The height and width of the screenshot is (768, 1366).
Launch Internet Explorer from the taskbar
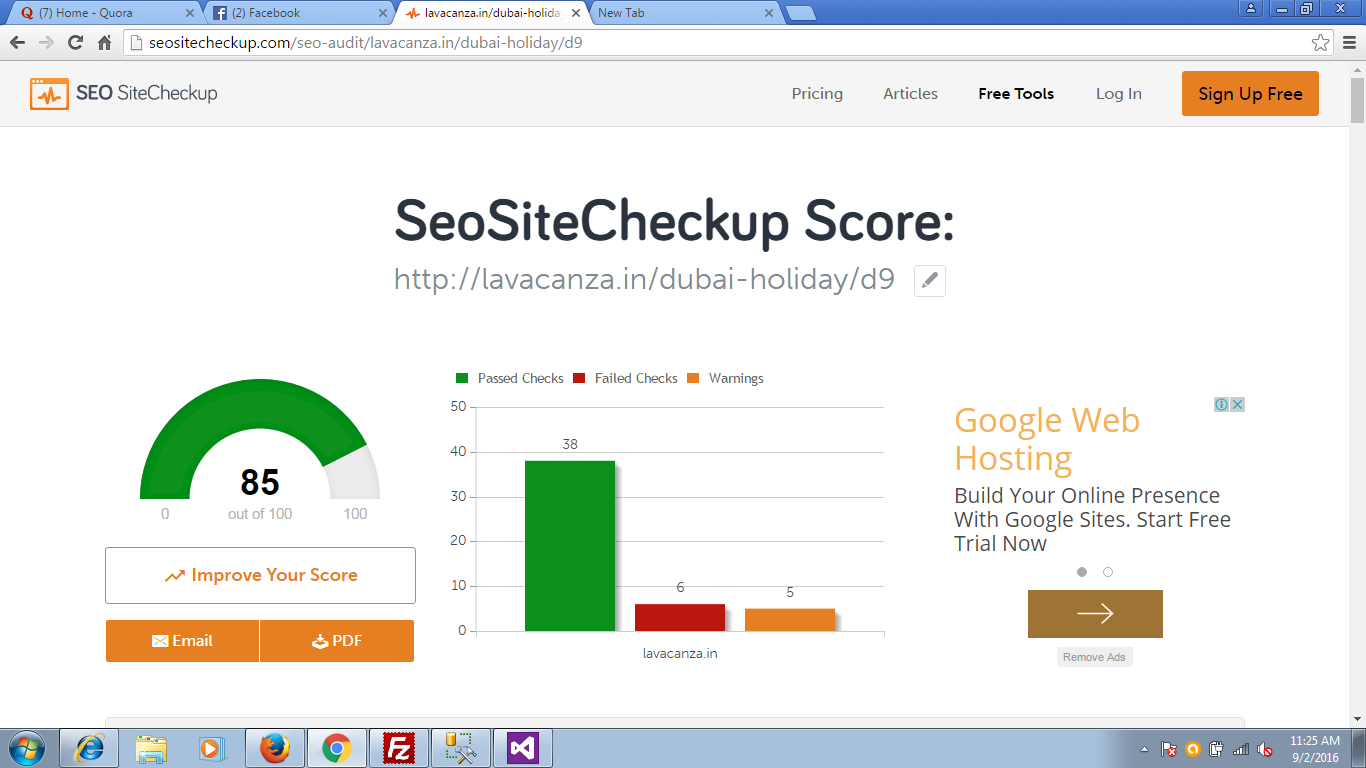pos(89,748)
